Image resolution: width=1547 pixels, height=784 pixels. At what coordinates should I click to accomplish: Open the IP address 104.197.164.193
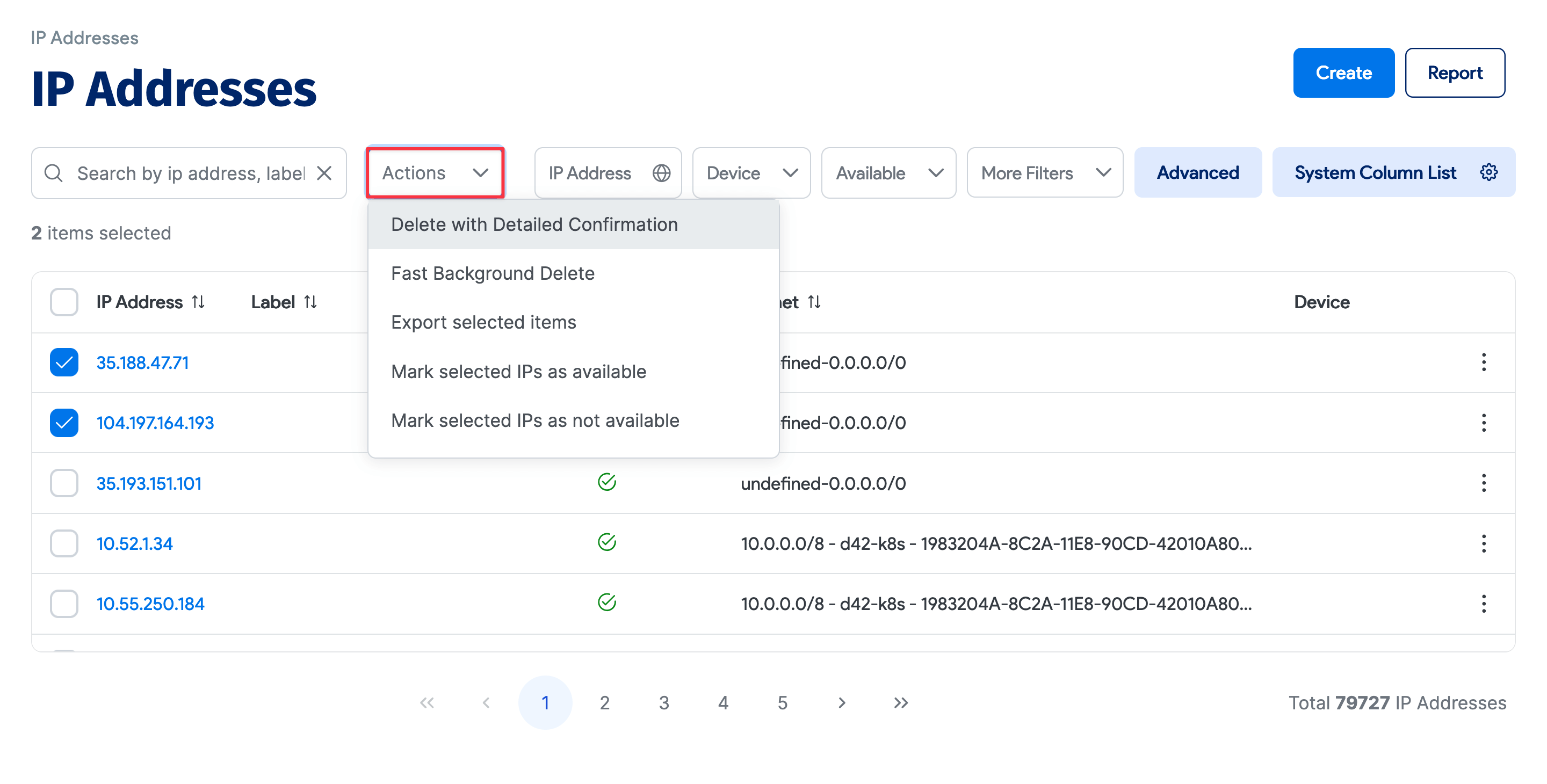155,423
